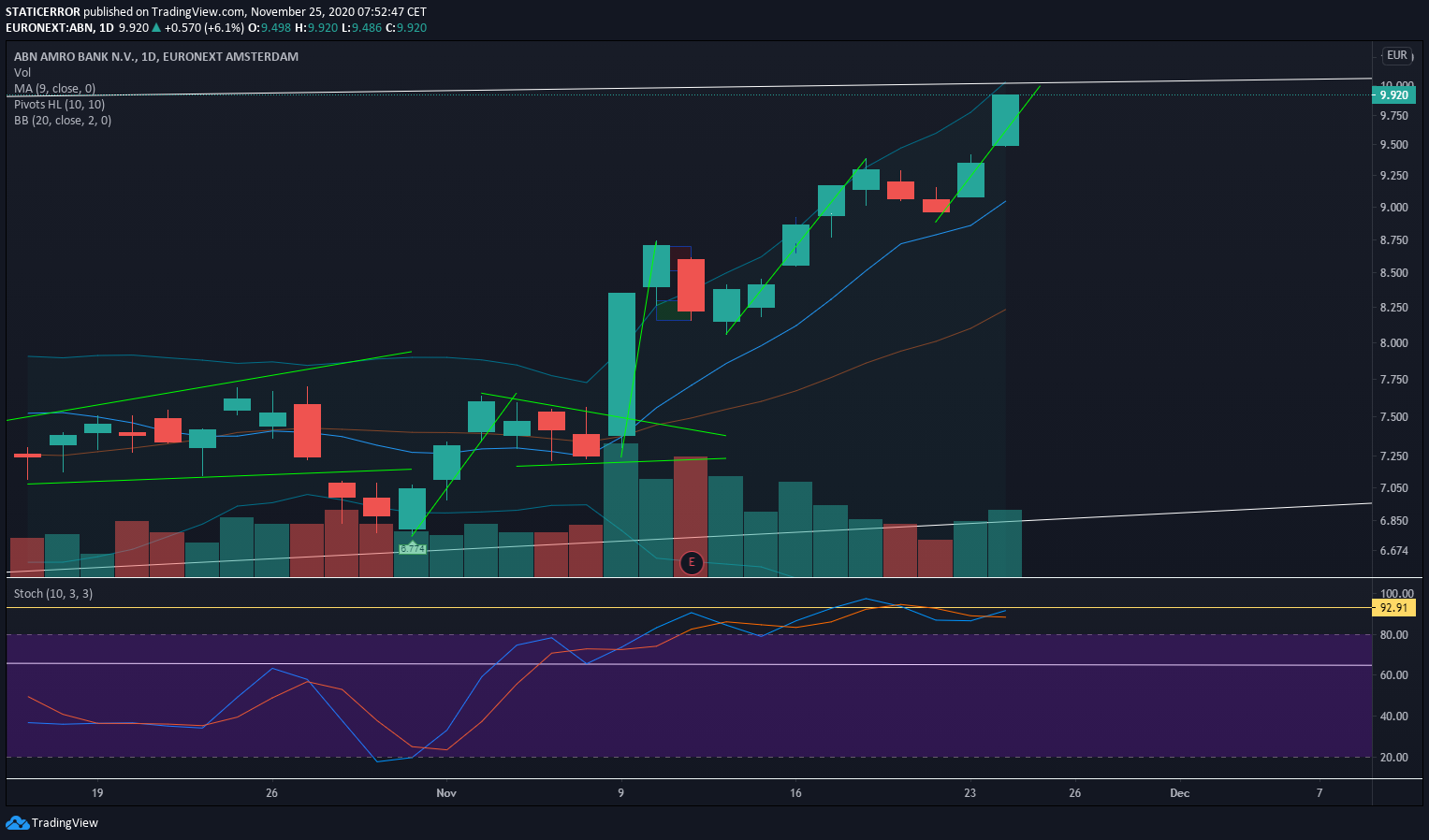Click the earnings 'E' marker icon
The image size is (1429, 840).
point(692,562)
